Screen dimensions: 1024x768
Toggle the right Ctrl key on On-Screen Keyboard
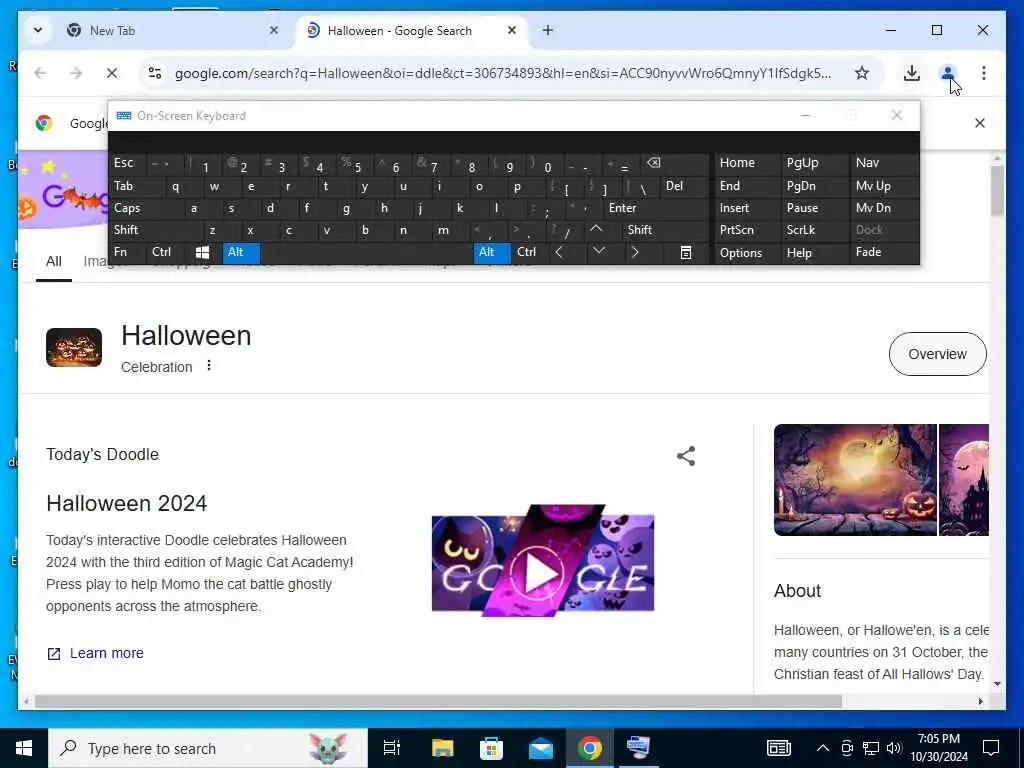pos(529,252)
